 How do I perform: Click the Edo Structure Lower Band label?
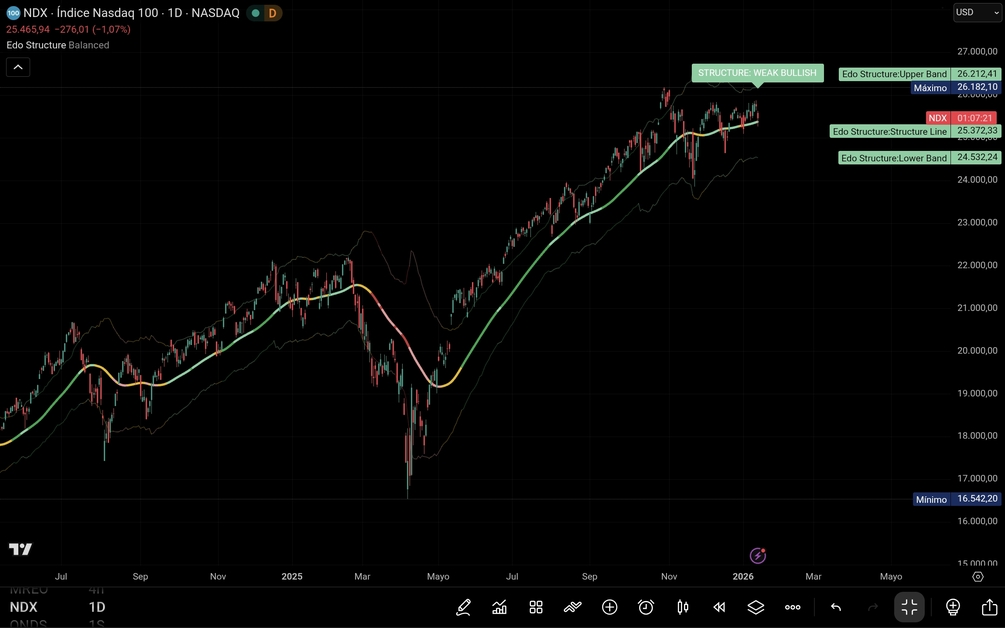click(x=920, y=158)
